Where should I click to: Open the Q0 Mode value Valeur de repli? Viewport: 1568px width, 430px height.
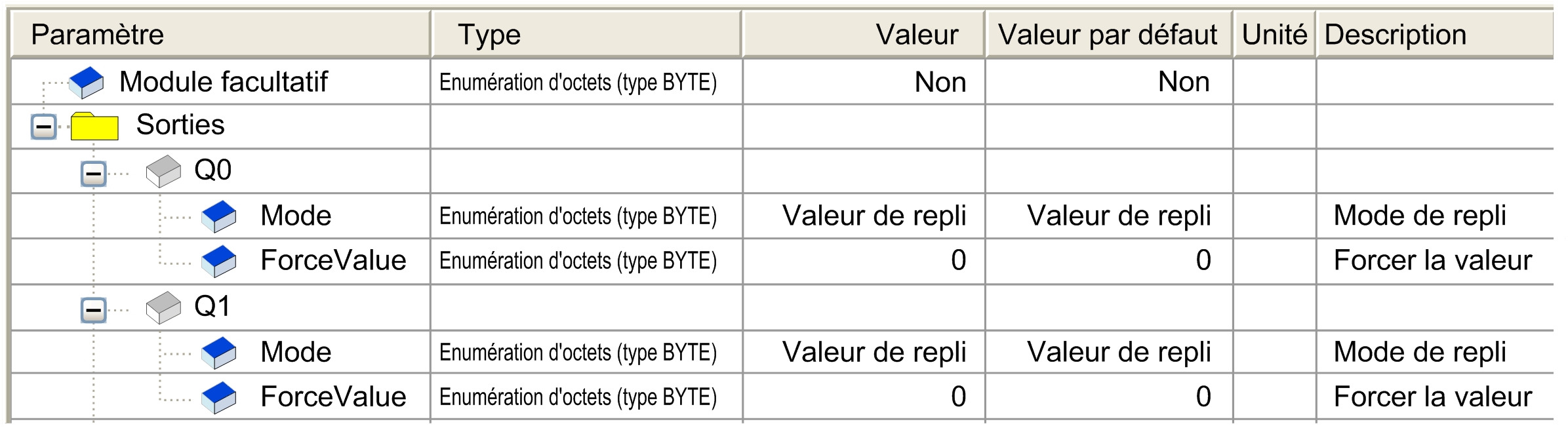point(874,216)
